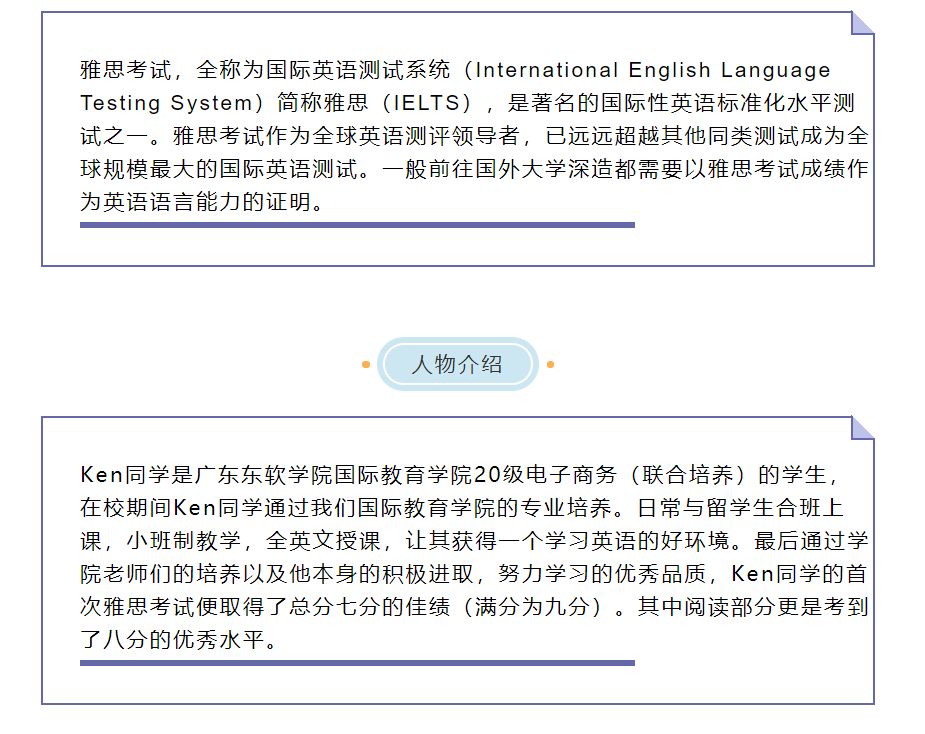This screenshot has width=925, height=734.
Task: Click the folded page corner on top card
Action: click(861, 24)
